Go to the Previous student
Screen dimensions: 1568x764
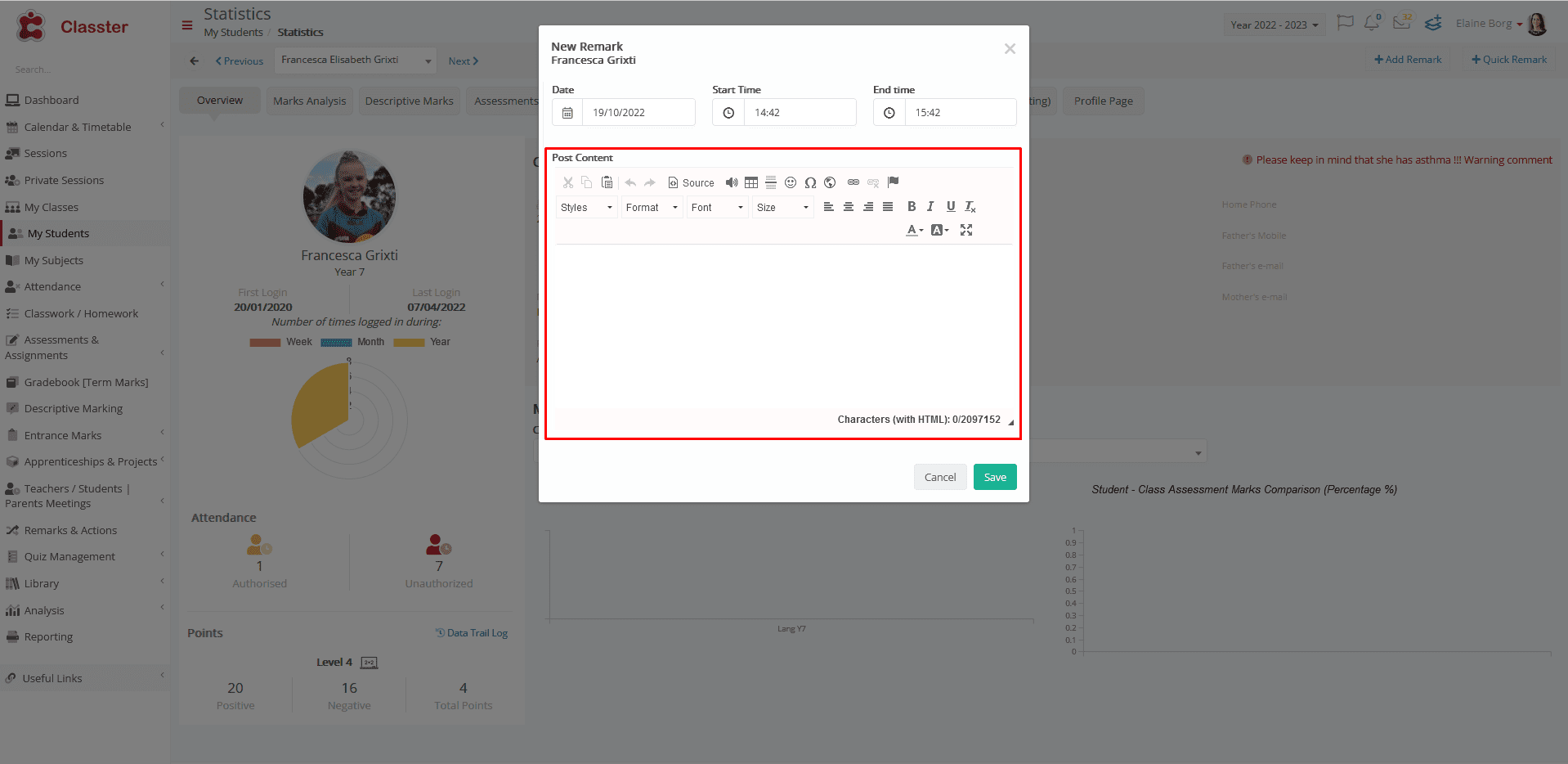[240, 61]
